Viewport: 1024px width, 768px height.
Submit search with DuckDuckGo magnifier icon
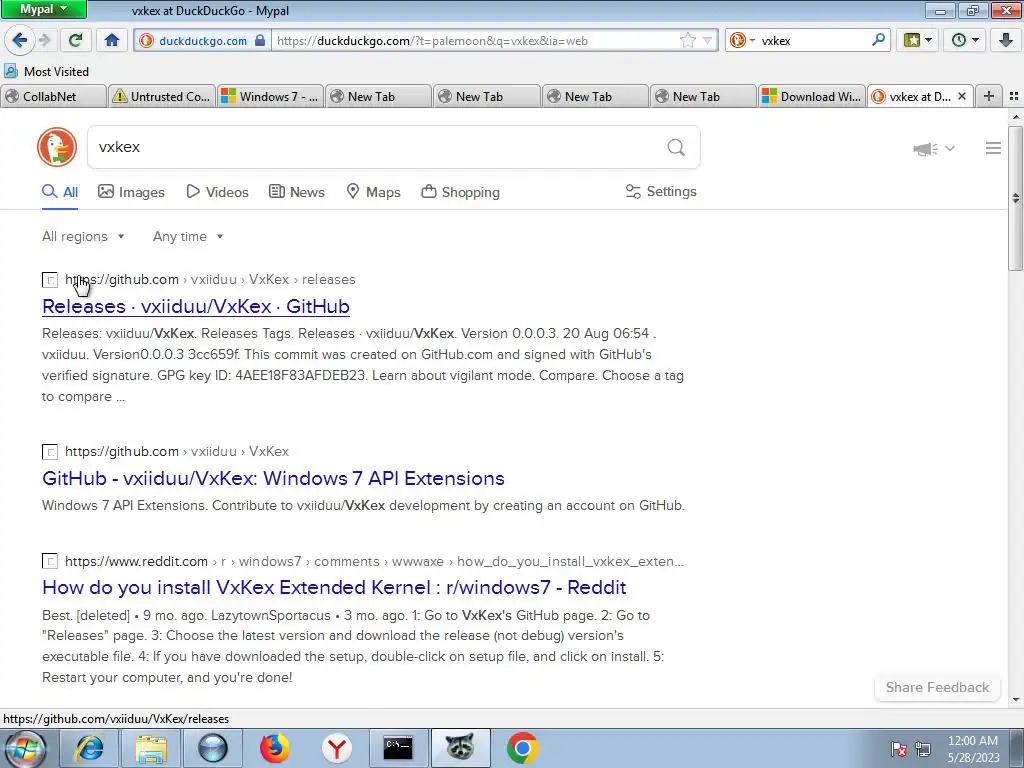[x=676, y=148]
